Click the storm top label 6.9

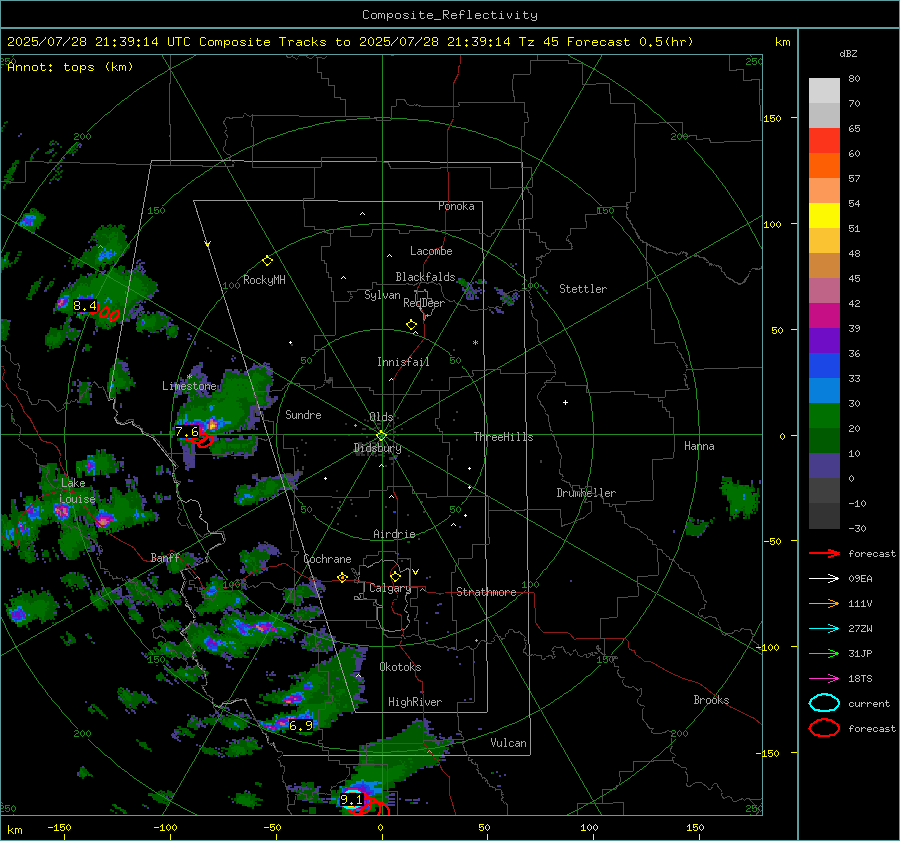[x=301, y=726]
